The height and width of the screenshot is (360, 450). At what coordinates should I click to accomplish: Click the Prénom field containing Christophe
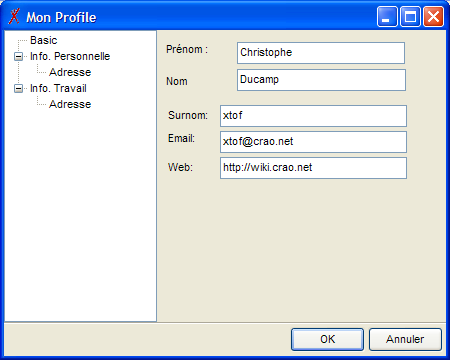click(321, 53)
